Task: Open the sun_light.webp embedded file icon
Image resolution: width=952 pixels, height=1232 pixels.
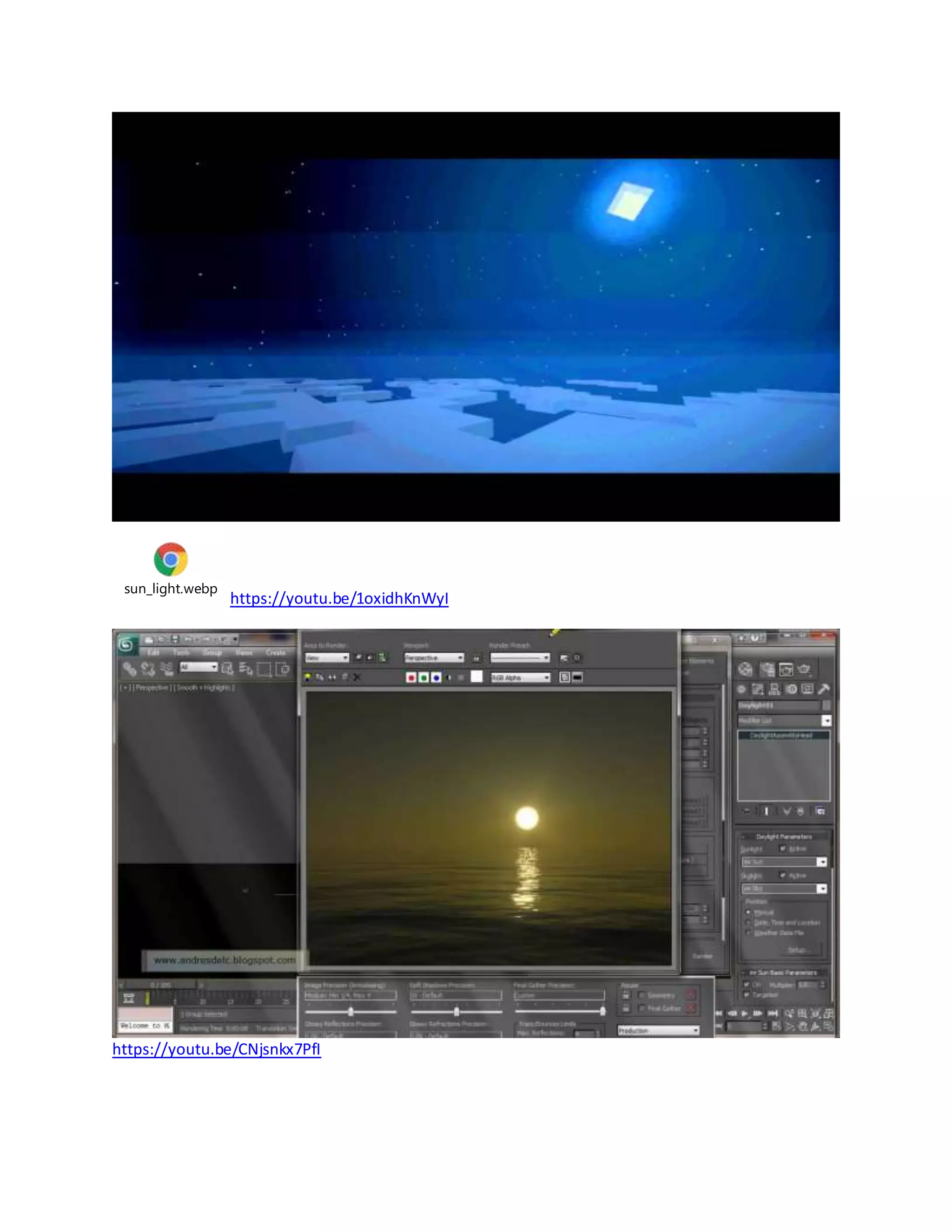Action: (170, 570)
